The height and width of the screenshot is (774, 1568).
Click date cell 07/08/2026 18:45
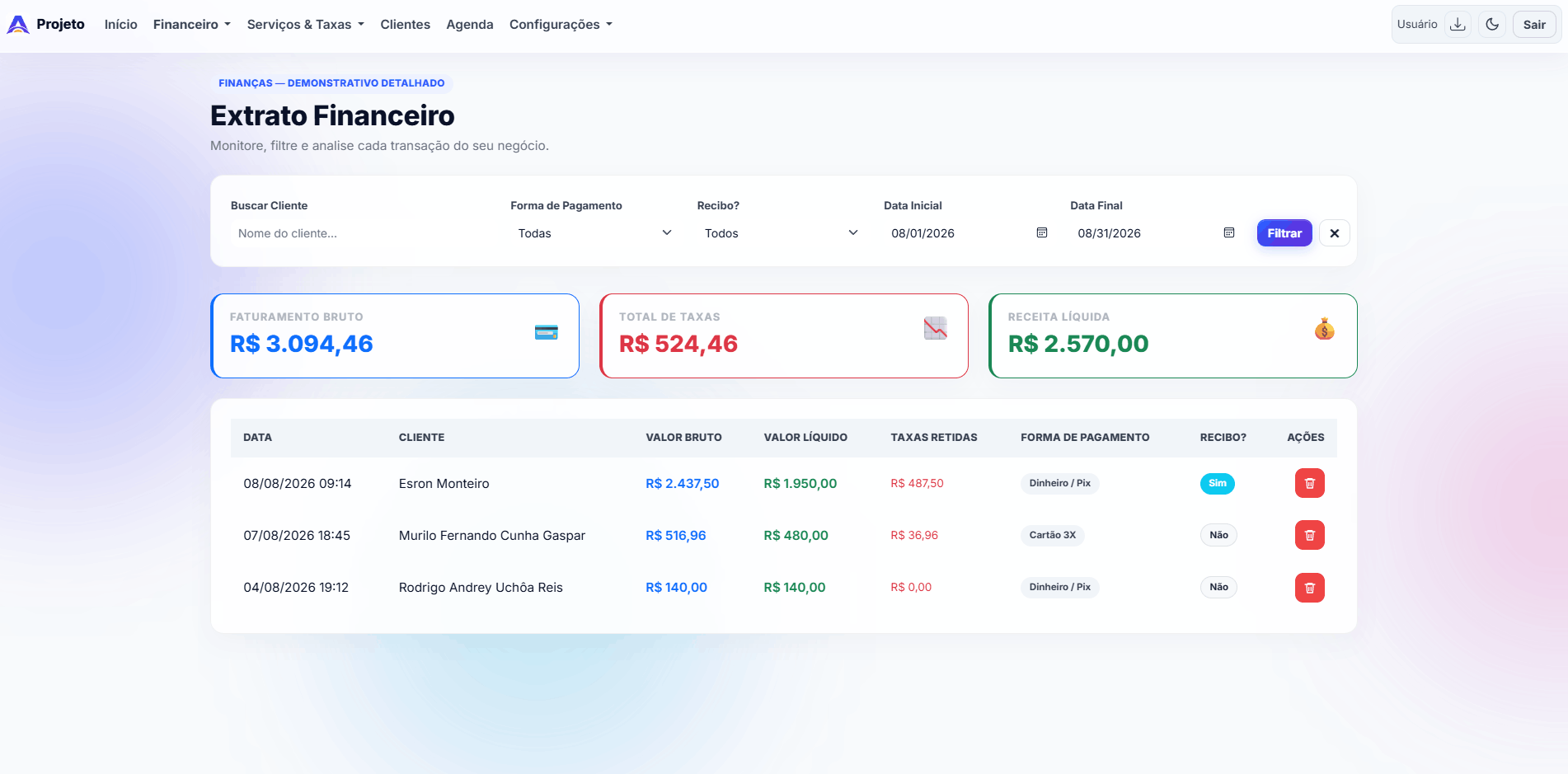point(297,536)
